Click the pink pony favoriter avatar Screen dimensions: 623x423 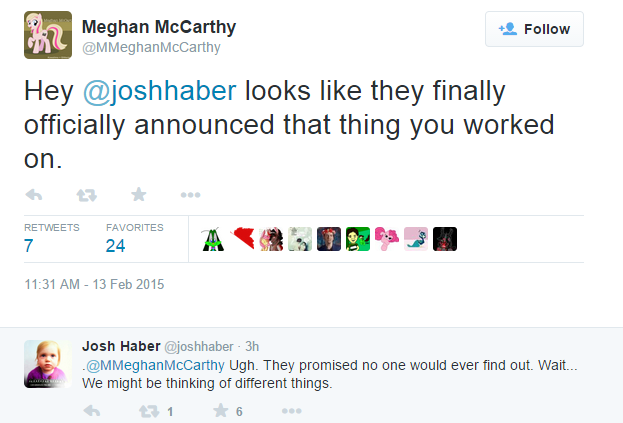point(387,238)
